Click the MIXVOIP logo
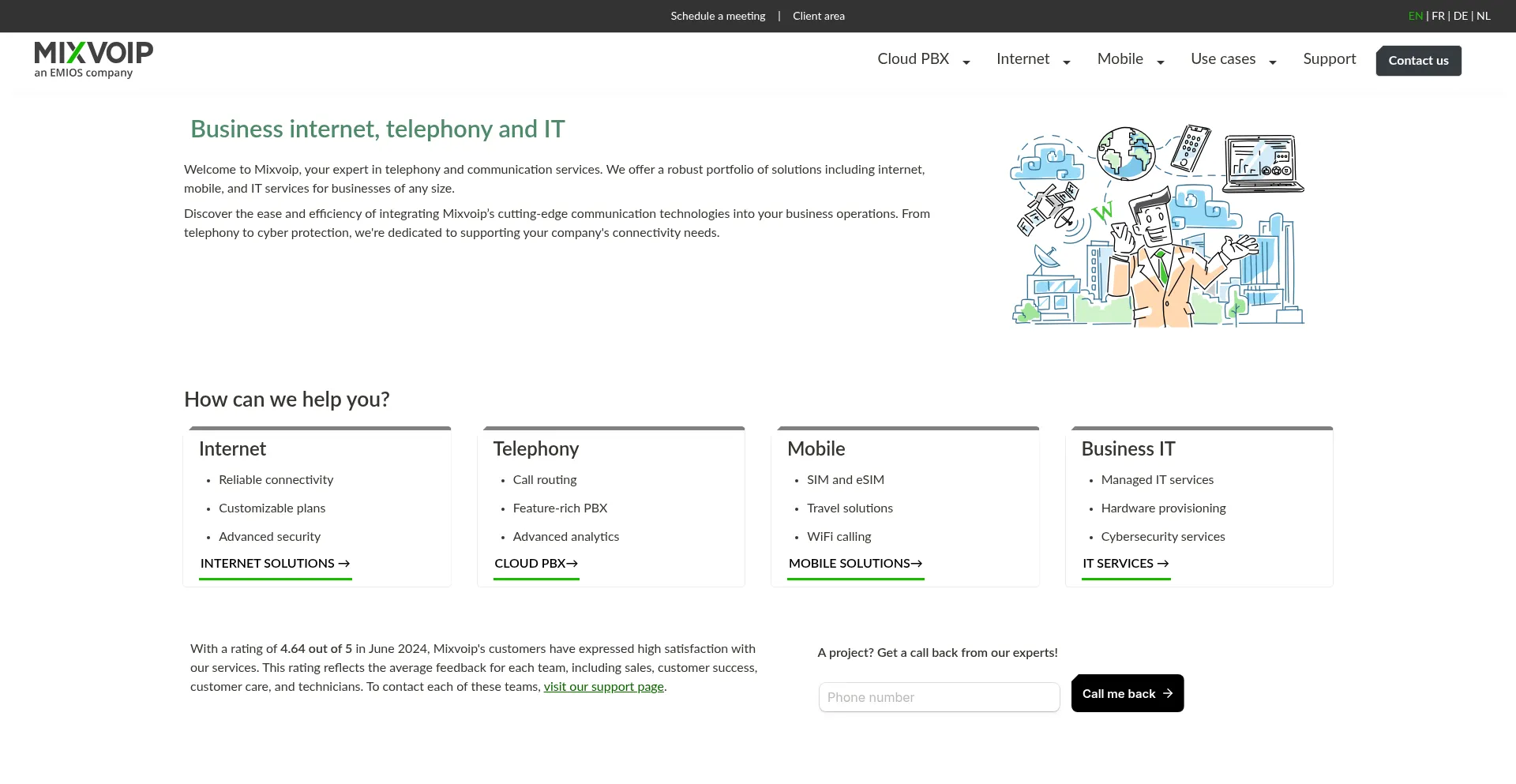 pyautogui.click(x=92, y=59)
